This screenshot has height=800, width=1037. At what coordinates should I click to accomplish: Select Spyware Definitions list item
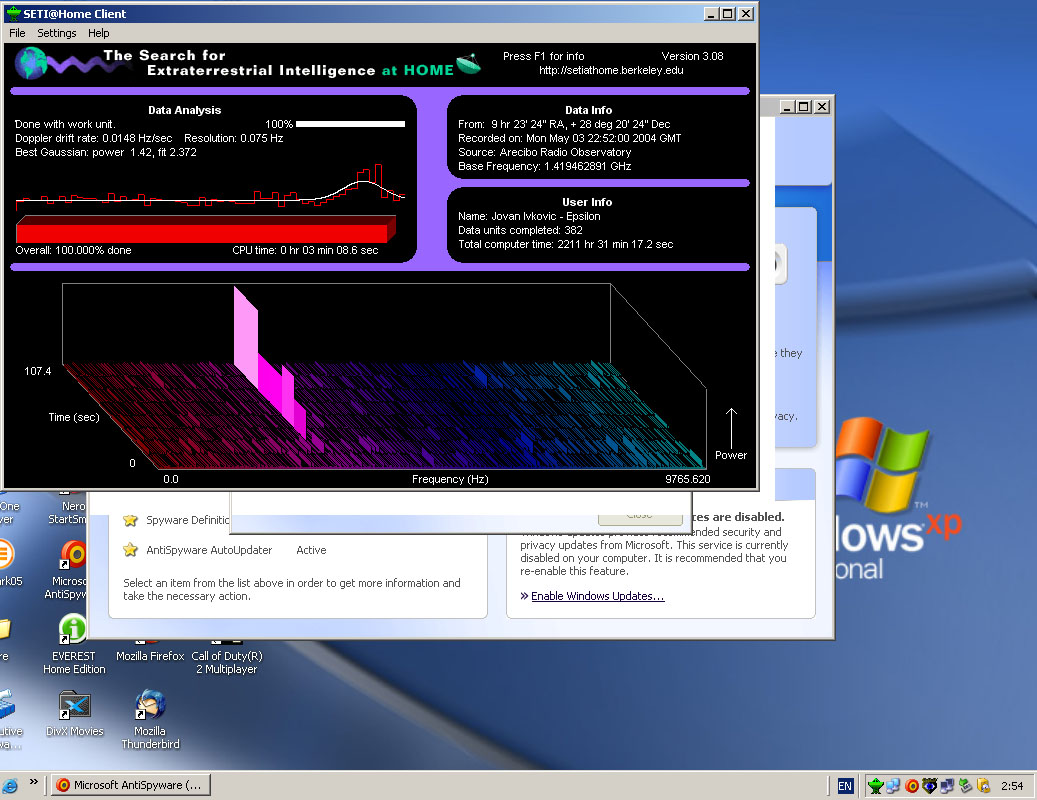click(187, 520)
